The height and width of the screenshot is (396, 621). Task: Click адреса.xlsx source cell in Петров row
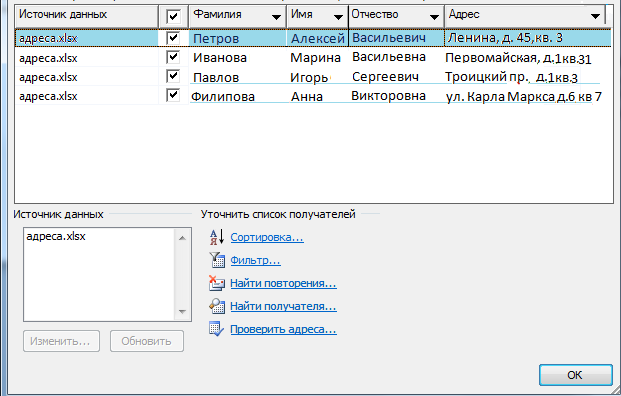click(48, 38)
